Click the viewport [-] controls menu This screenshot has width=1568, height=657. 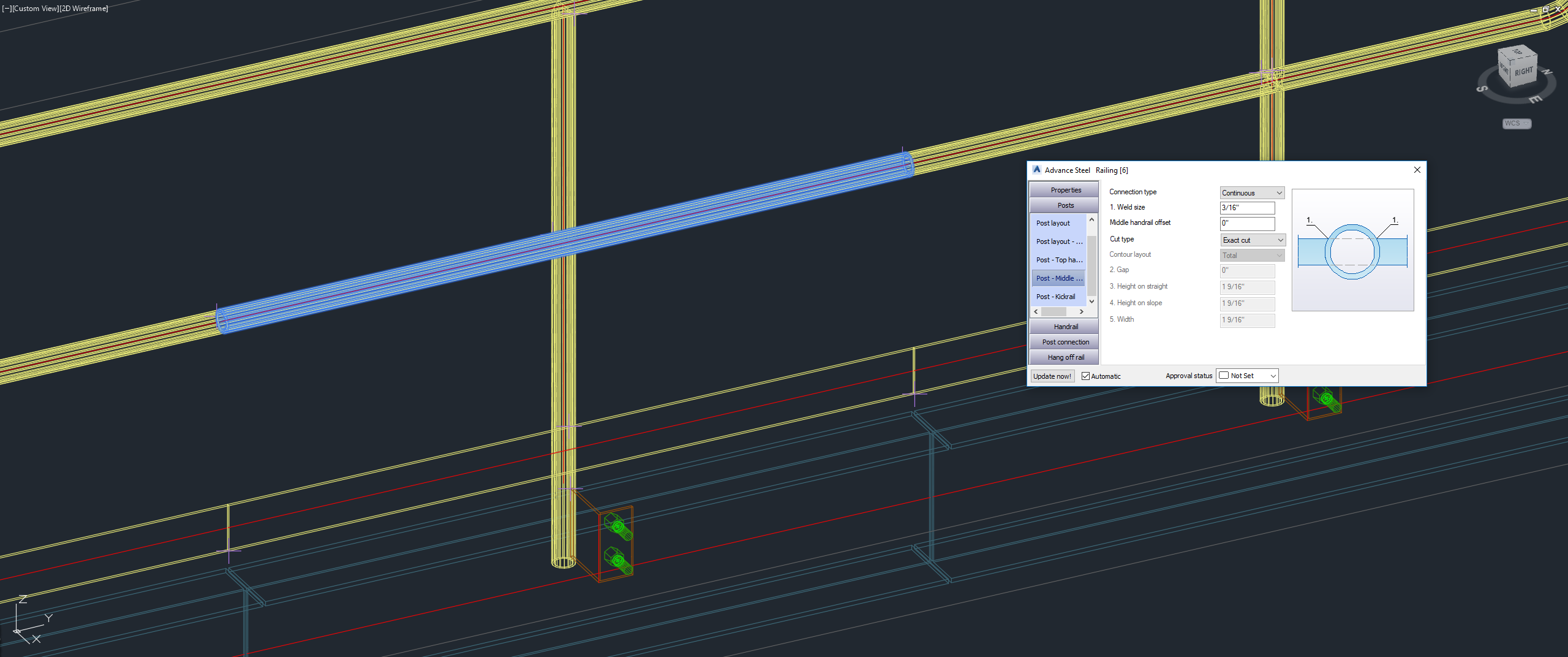click(x=7, y=9)
